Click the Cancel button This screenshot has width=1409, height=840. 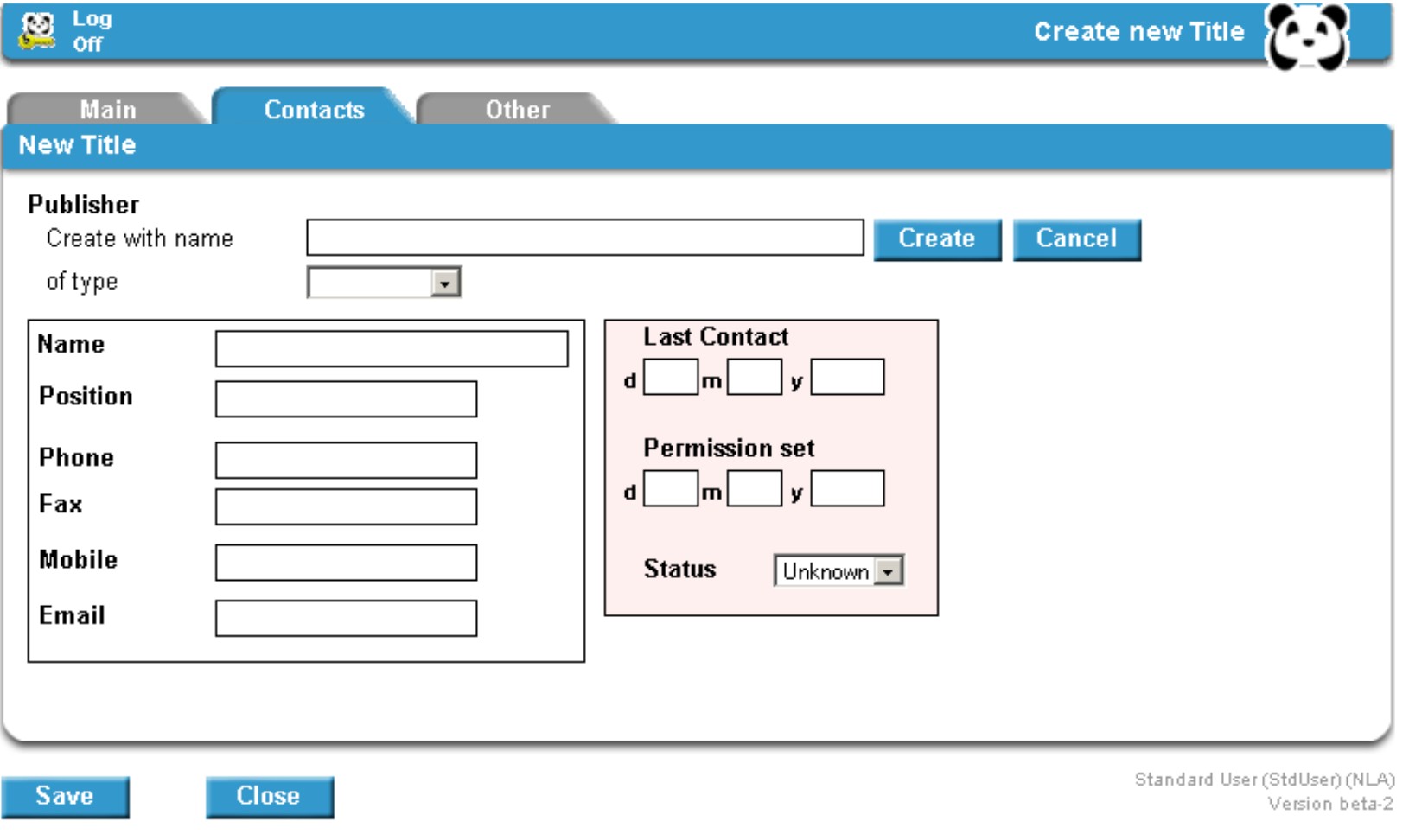click(x=1076, y=239)
